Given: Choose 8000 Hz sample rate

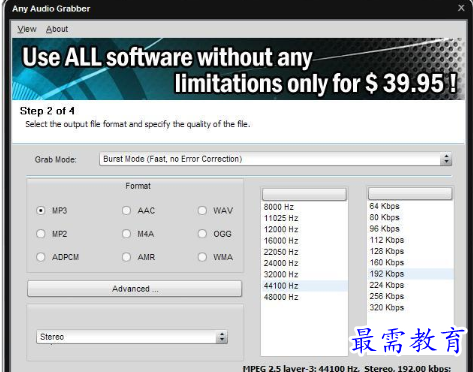Looking at the screenshot, I should coord(304,207).
